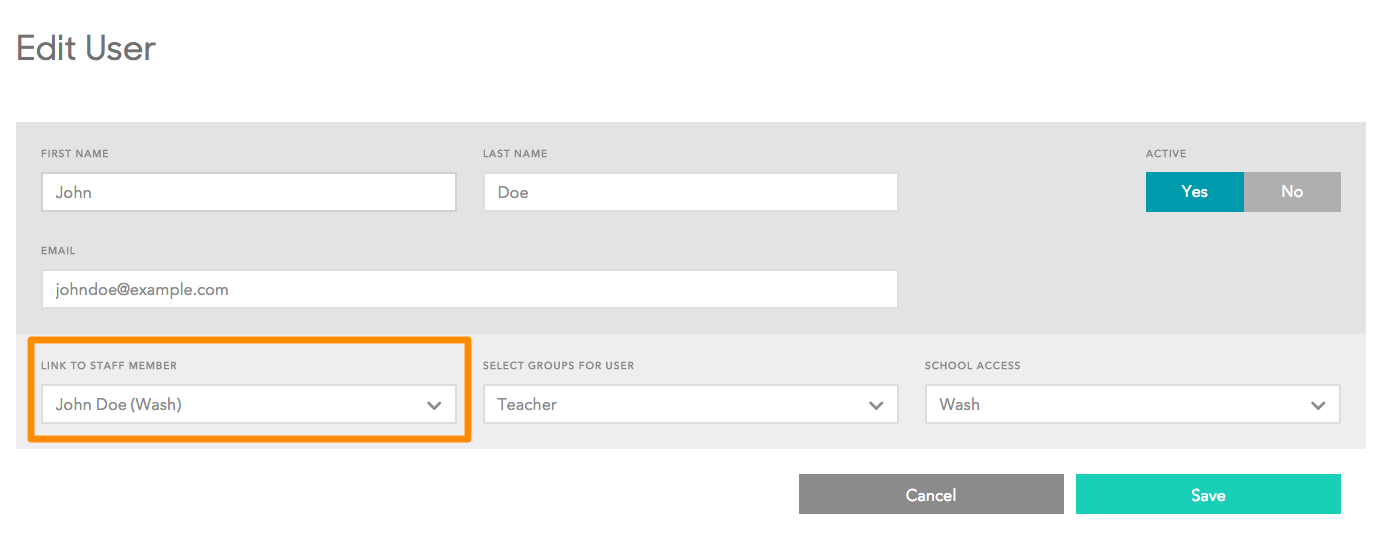Open the John Doe (Wash) staff member dropdown
Viewport: 1387px width, 537px height.
pos(248,404)
